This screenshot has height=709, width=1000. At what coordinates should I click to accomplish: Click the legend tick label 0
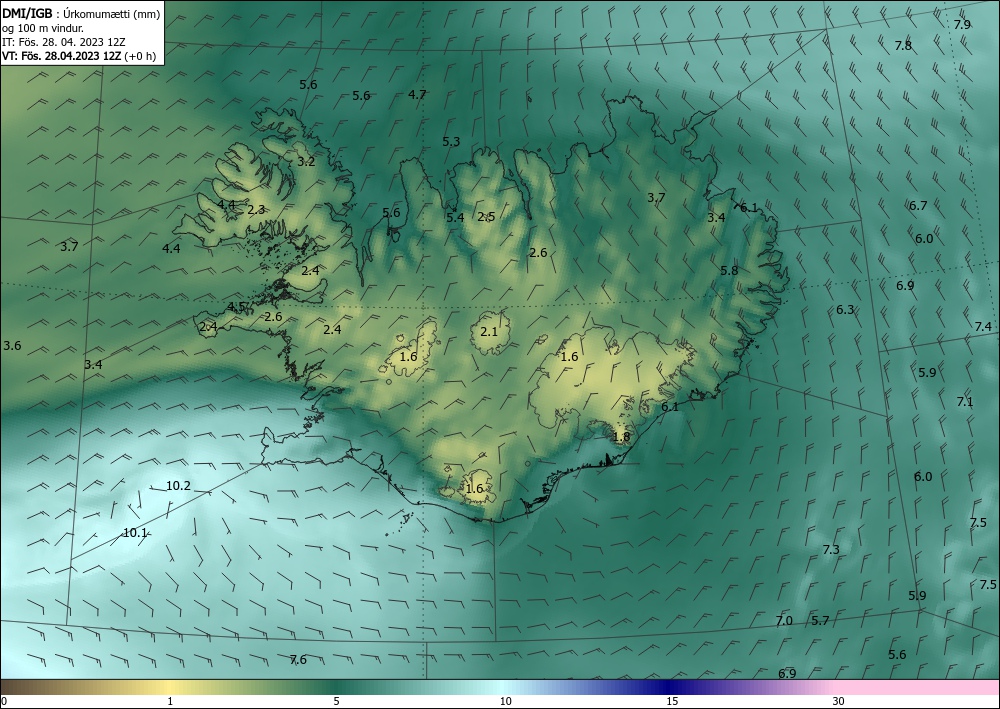(4, 702)
